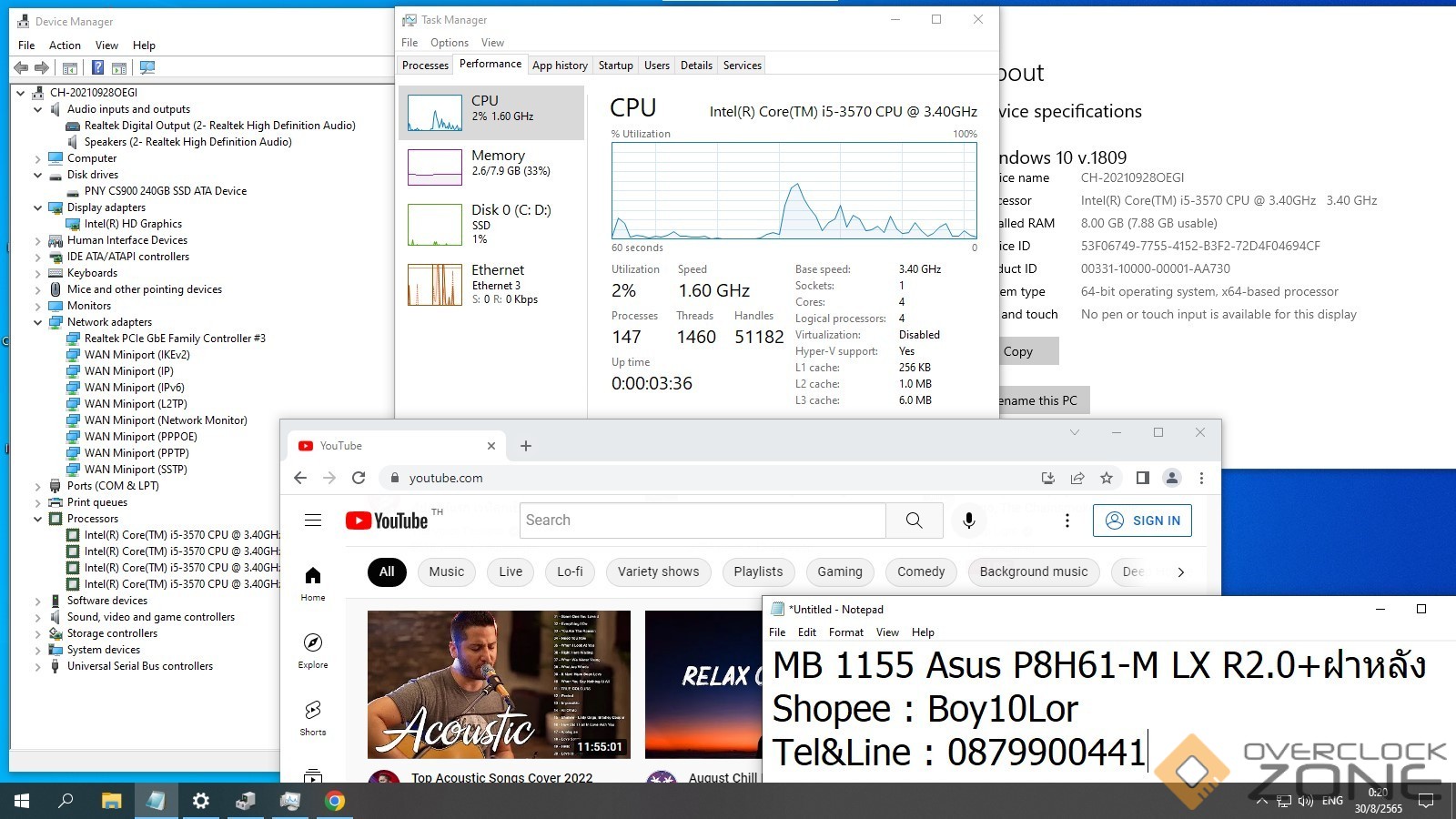Screen dimensions: 1456x819
Task: Bookmark this page with the star icon
Action: (x=1107, y=478)
